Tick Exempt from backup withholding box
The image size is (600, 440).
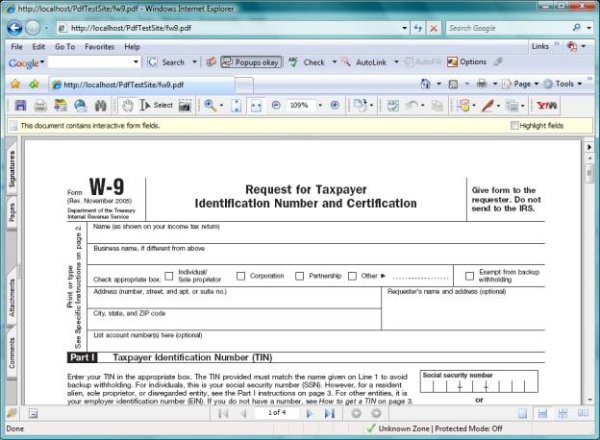470,276
